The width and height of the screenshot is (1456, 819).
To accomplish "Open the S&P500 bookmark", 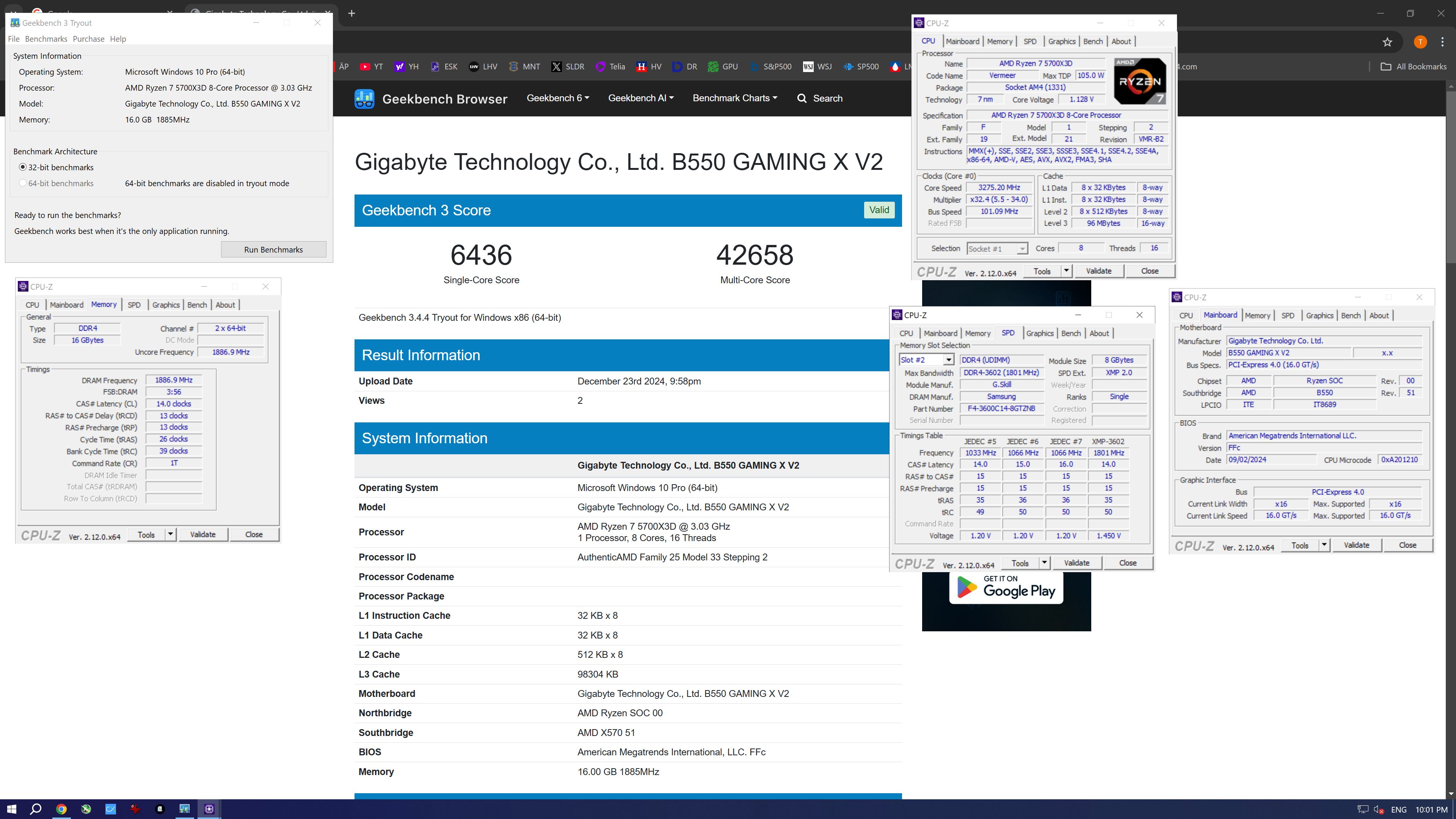I will (x=770, y=67).
